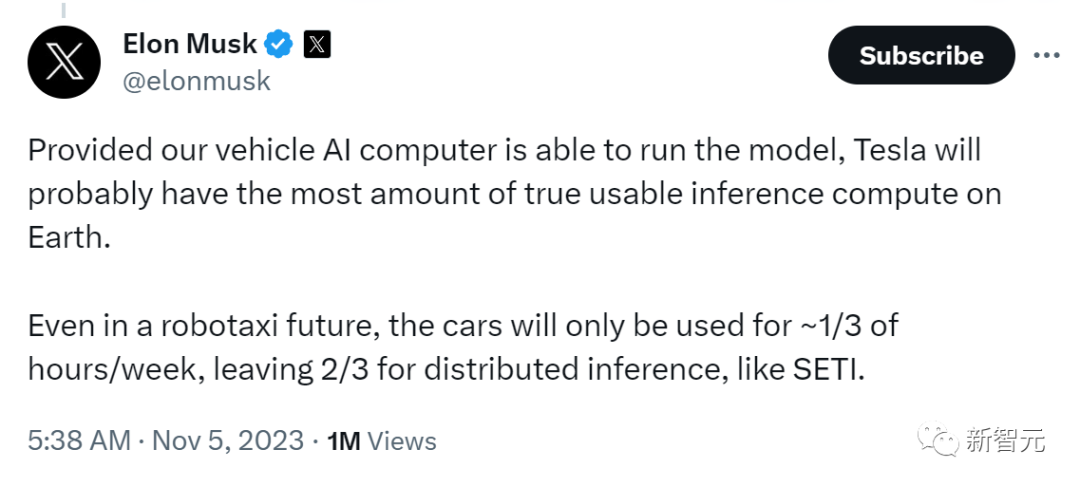Viewport: 1080px width, 487px height.
Task: Click the WeChat logo watermark
Action: (x=937, y=440)
